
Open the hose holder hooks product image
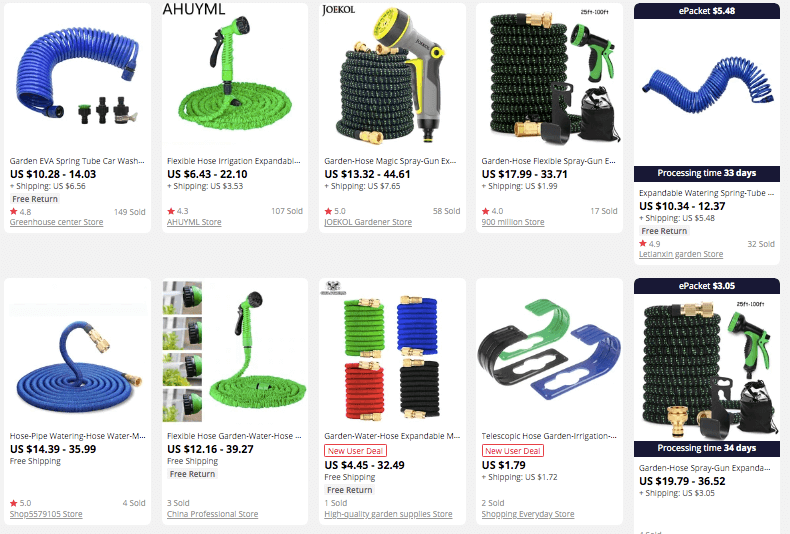549,353
